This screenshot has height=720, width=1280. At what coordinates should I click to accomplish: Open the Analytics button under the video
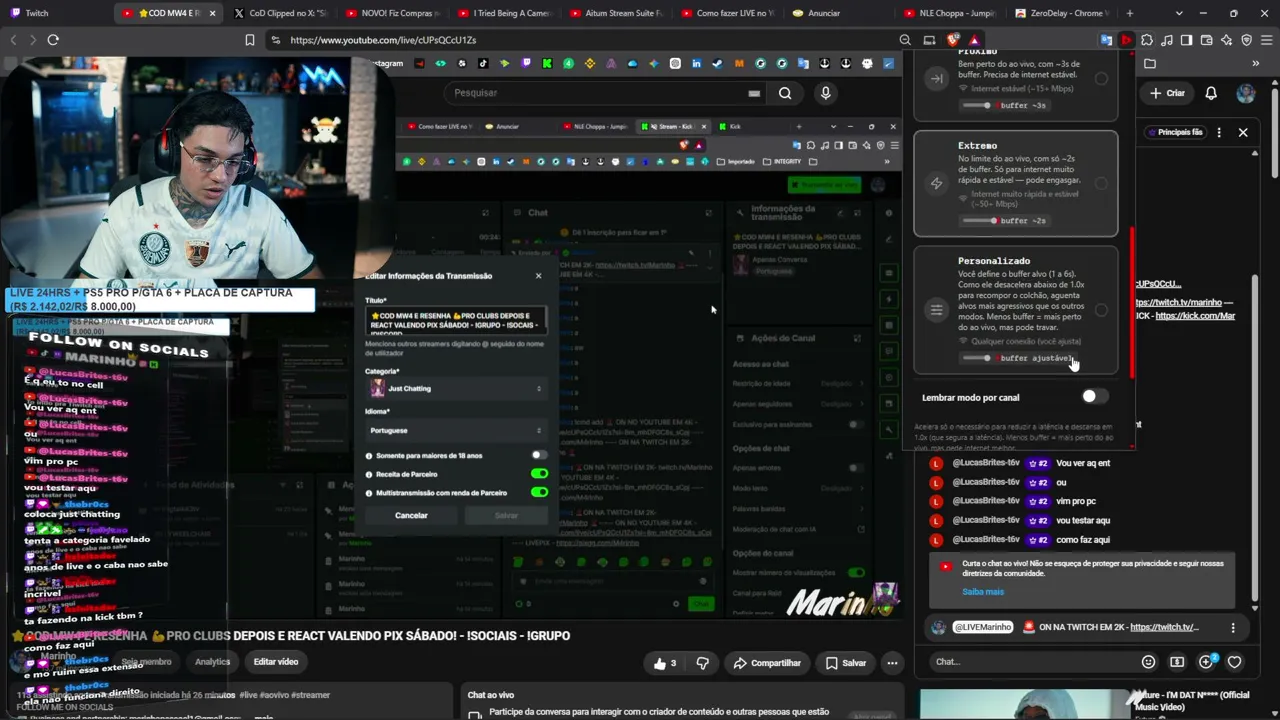click(x=212, y=662)
